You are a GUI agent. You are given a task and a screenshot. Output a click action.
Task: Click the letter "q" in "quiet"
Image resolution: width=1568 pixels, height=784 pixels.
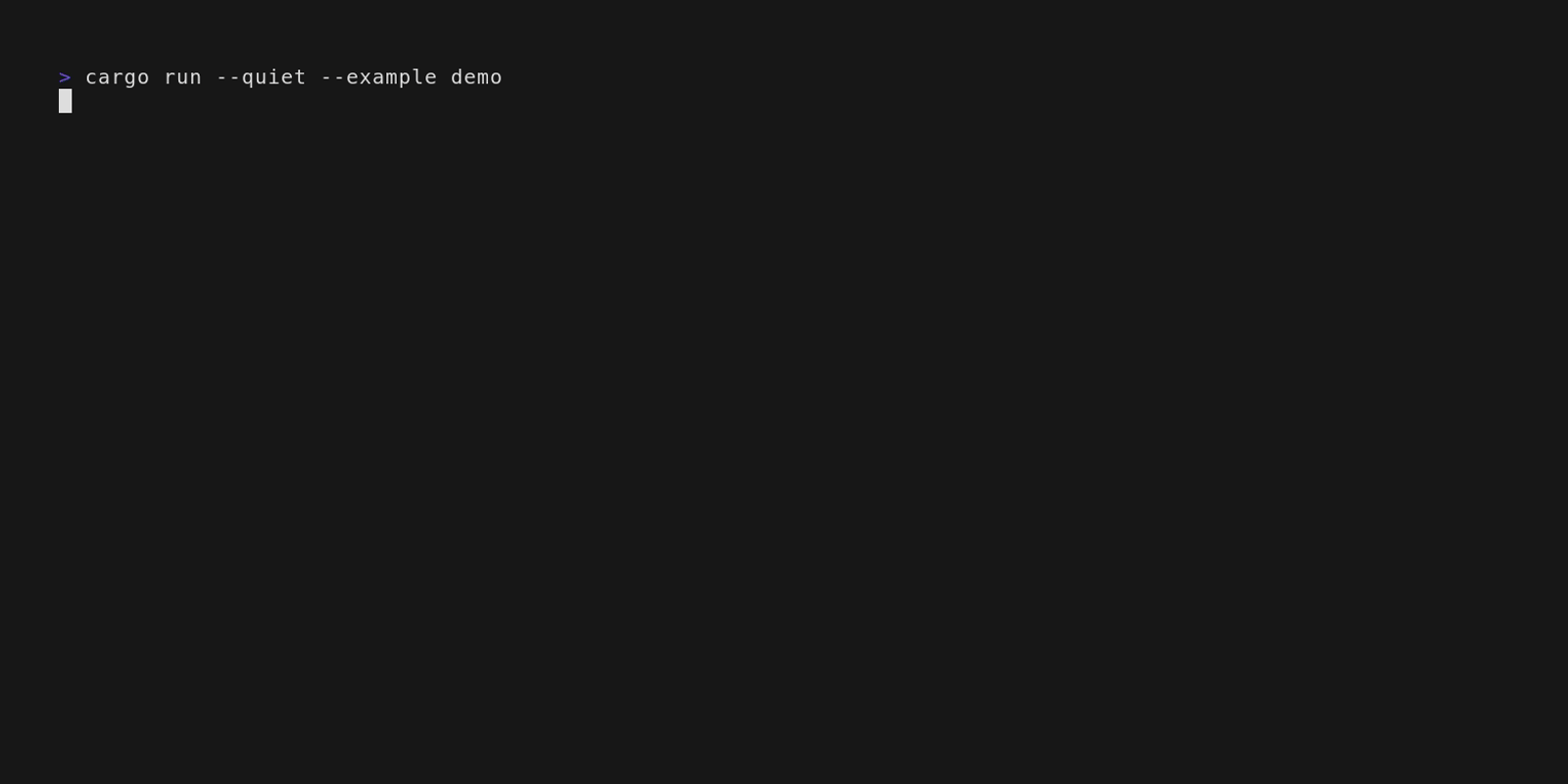(248, 78)
